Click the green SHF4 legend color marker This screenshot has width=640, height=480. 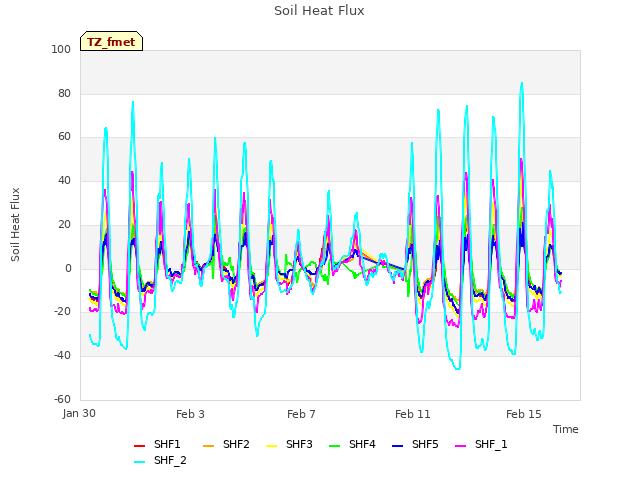[x=335, y=446]
